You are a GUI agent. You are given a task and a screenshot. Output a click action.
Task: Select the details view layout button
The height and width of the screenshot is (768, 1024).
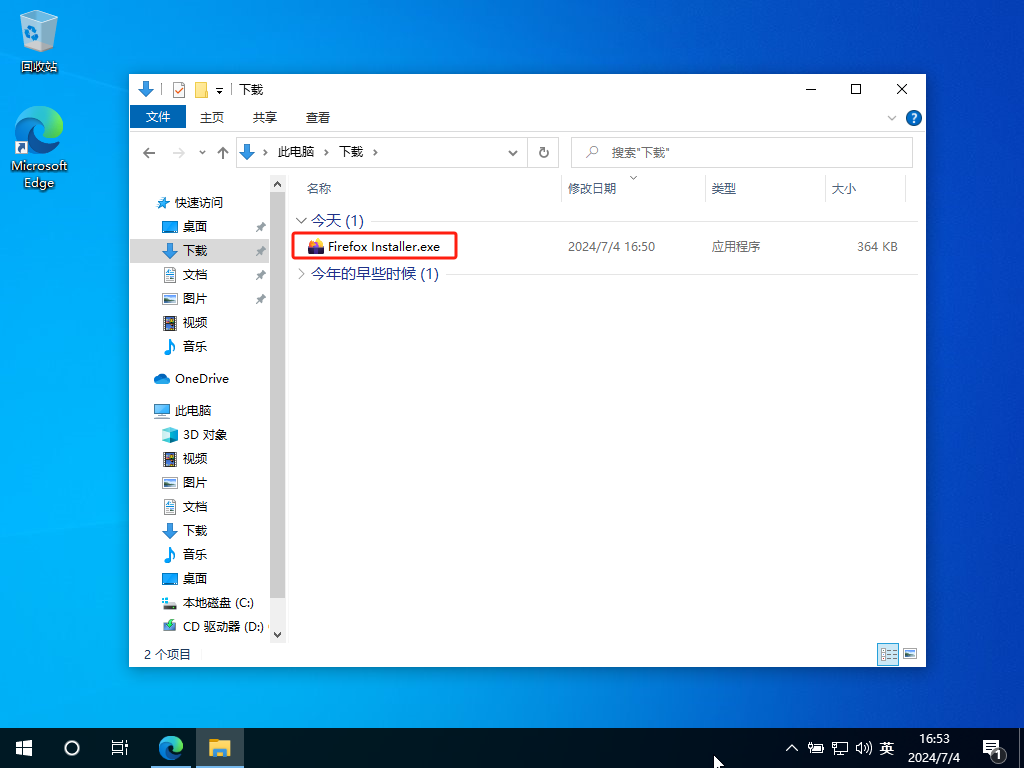pos(888,654)
